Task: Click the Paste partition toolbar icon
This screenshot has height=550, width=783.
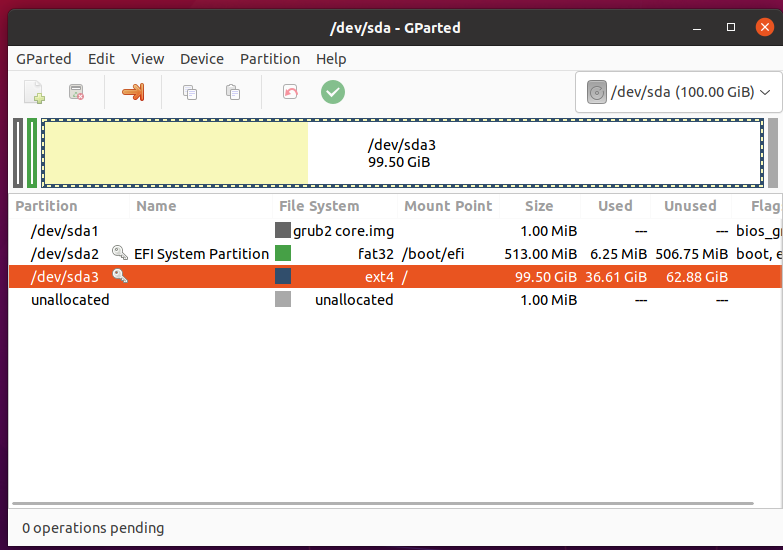Action: 233,92
